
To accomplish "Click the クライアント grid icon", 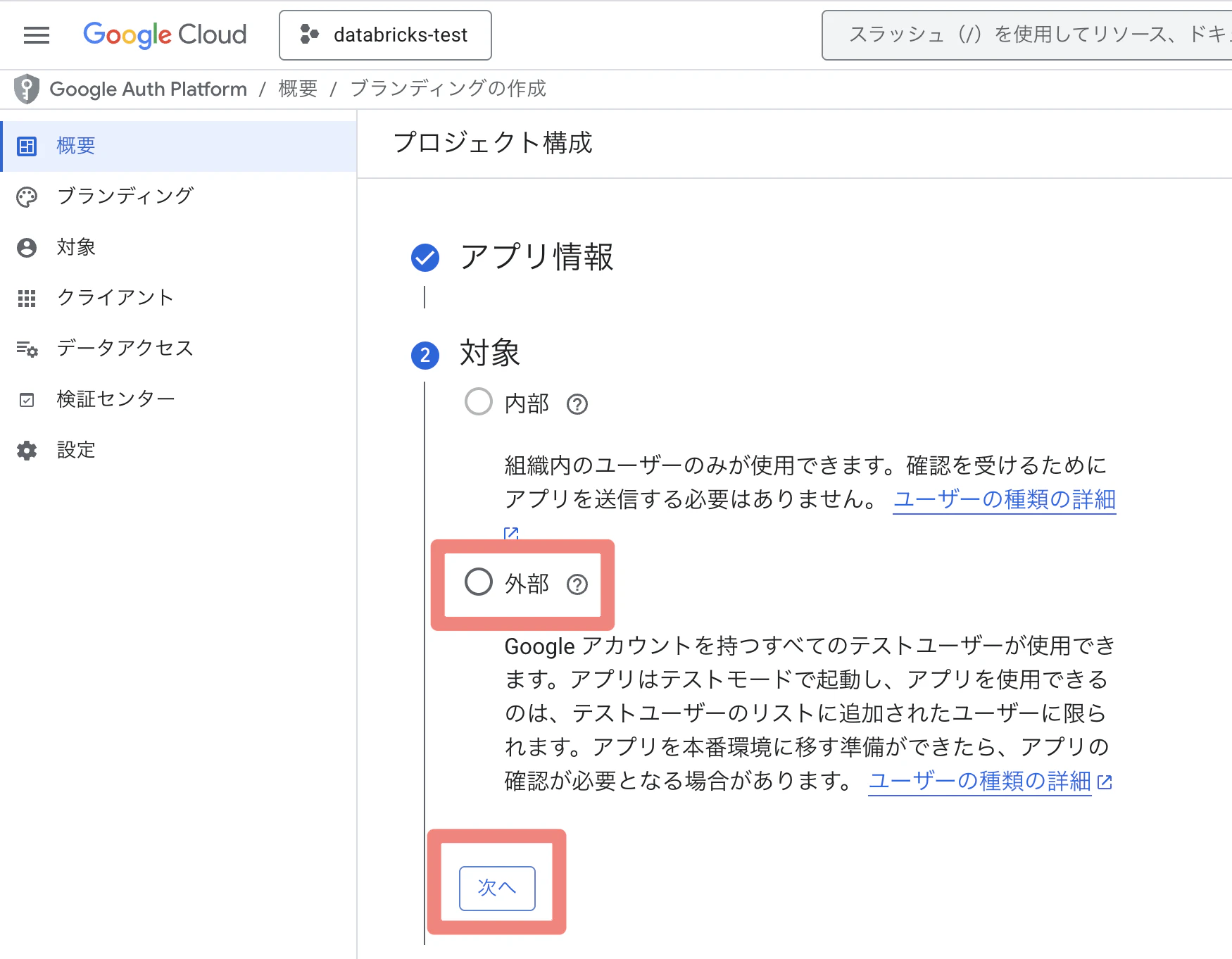I will [27, 299].
